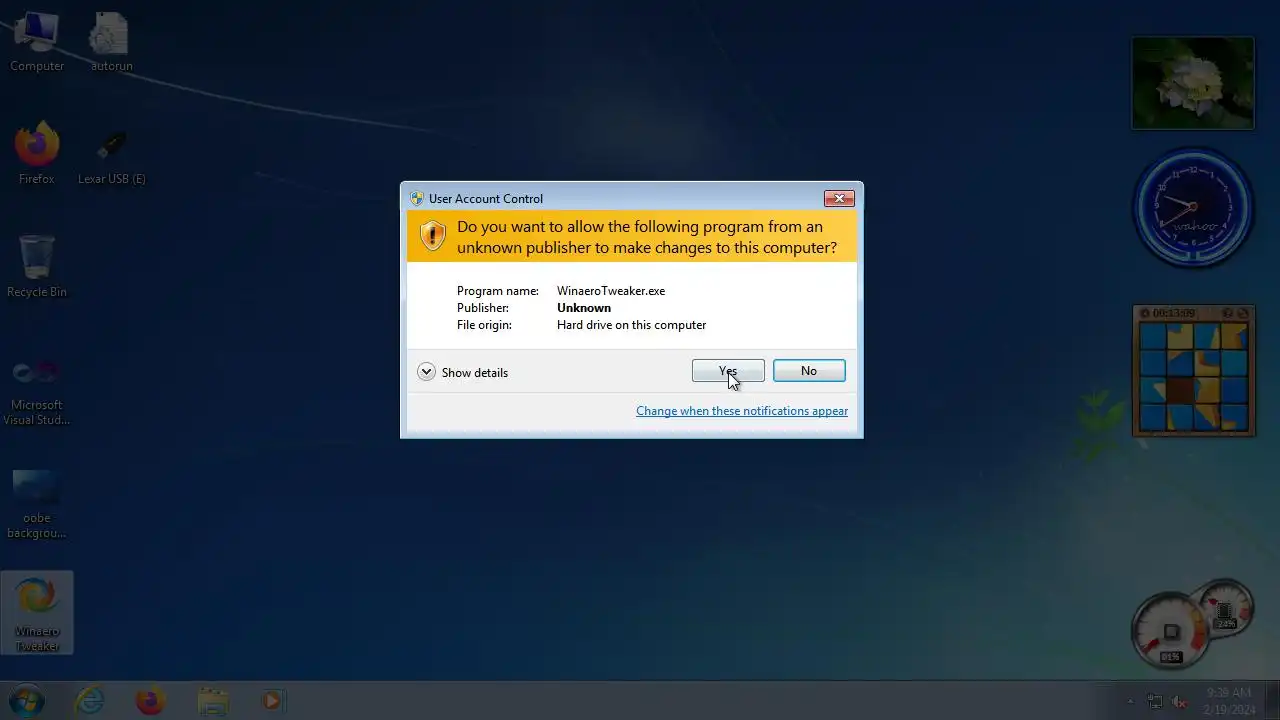The height and width of the screenshot is (720, 1280).
Task: Open the Windows Start menu
Action: (27, 701)
